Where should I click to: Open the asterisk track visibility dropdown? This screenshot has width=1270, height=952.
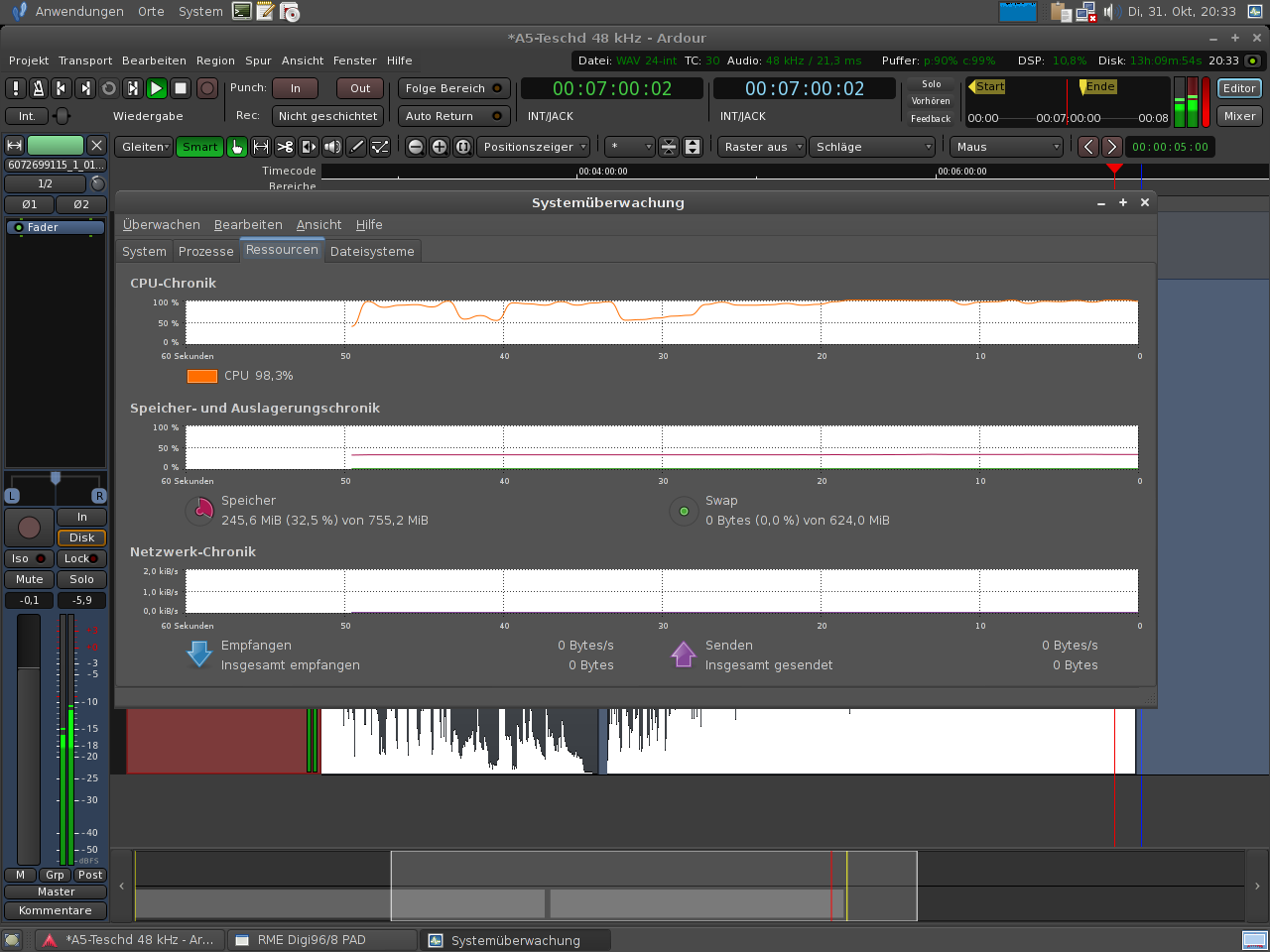coord(630,147)
